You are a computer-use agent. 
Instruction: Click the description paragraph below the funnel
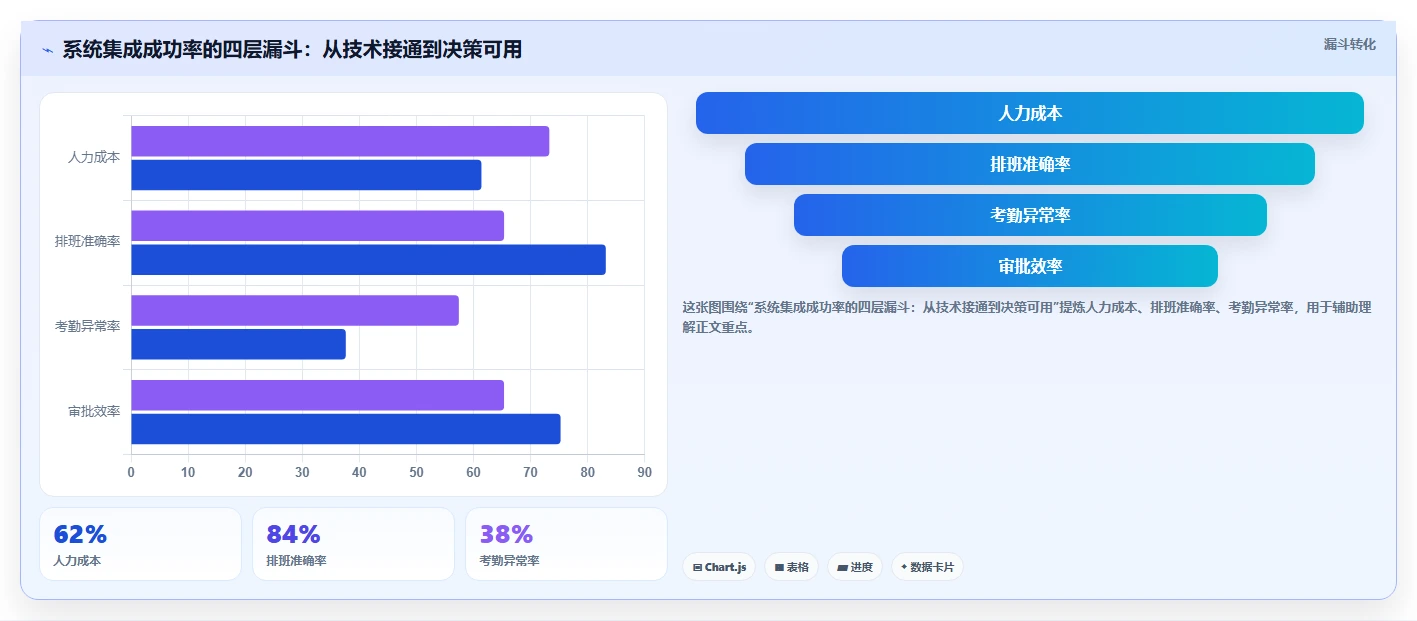(1027, 317)
